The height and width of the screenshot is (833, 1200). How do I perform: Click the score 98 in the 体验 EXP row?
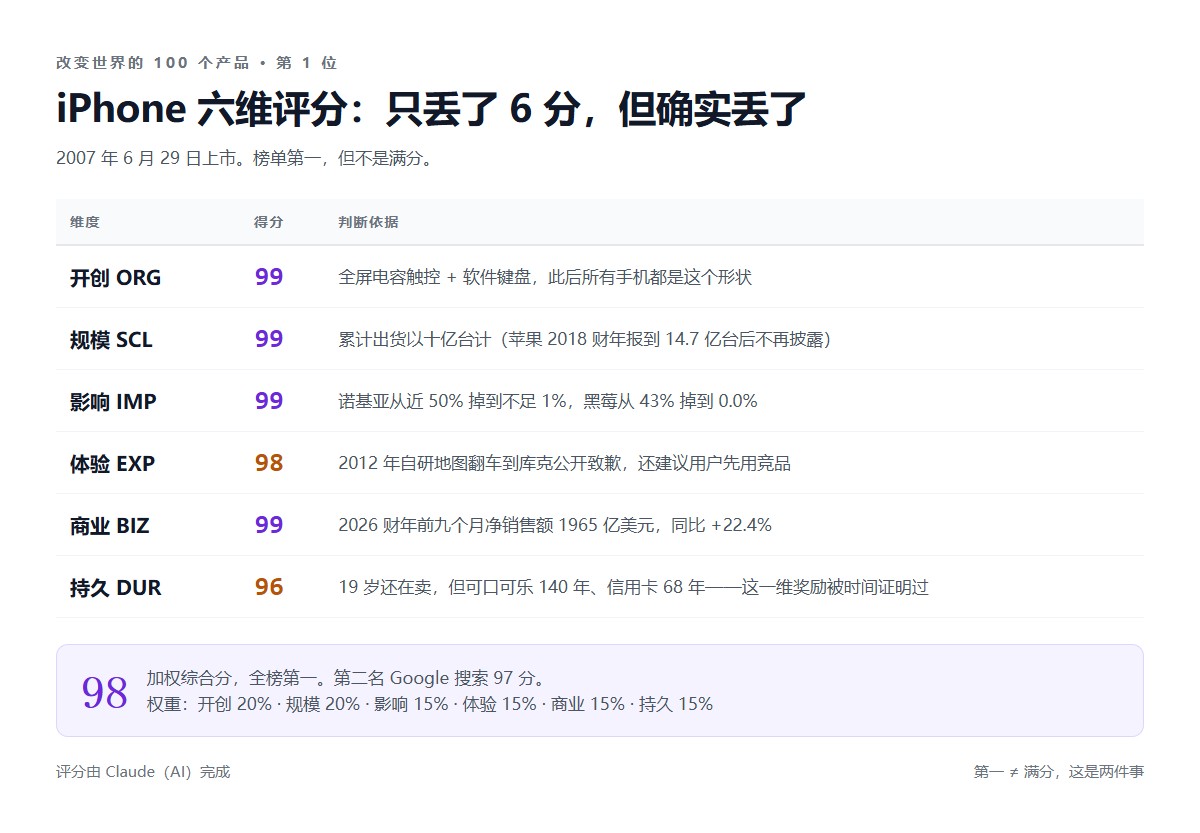[x=269, y=463]
